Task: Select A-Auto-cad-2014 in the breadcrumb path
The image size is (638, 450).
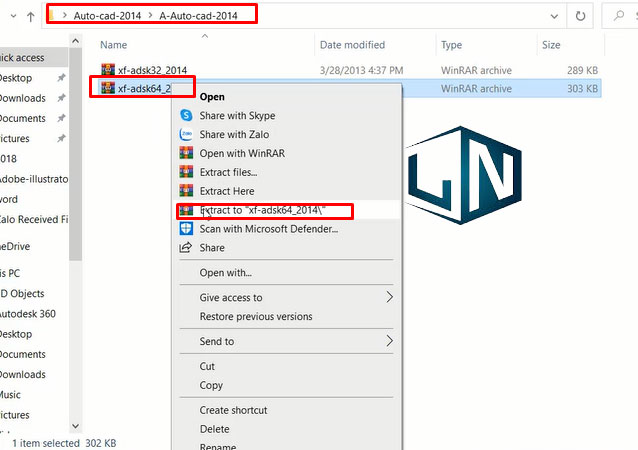Action: tap(198, 16)
